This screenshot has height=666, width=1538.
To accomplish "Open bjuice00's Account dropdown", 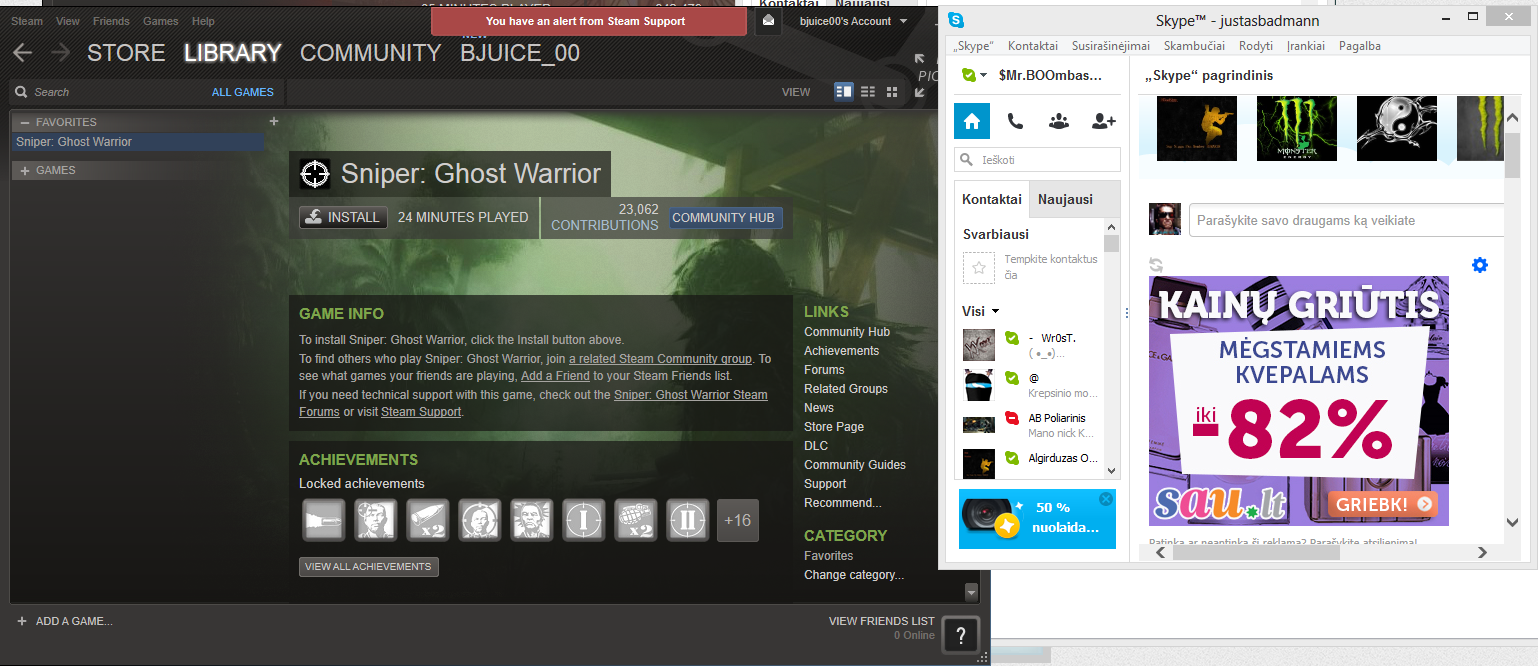I will coord(854,21).
